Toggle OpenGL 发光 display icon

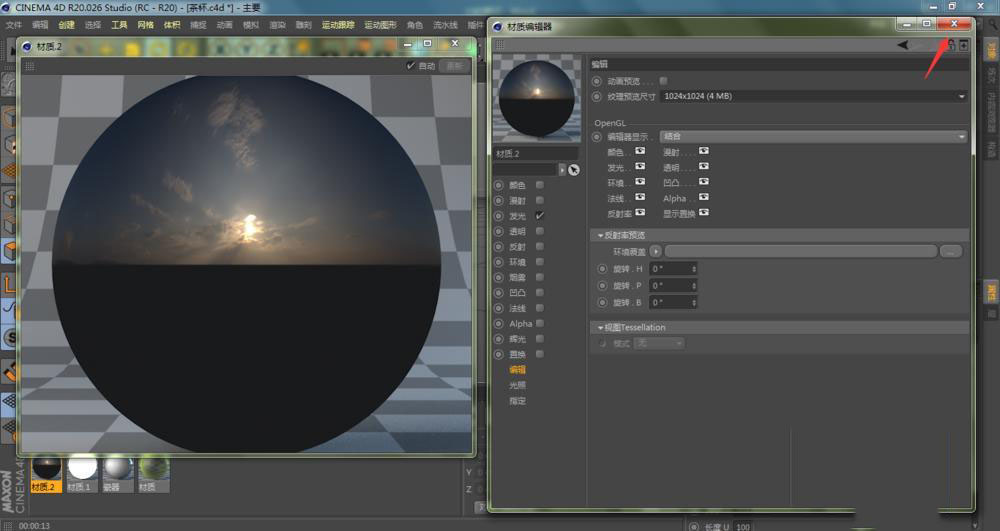point(640,166)
